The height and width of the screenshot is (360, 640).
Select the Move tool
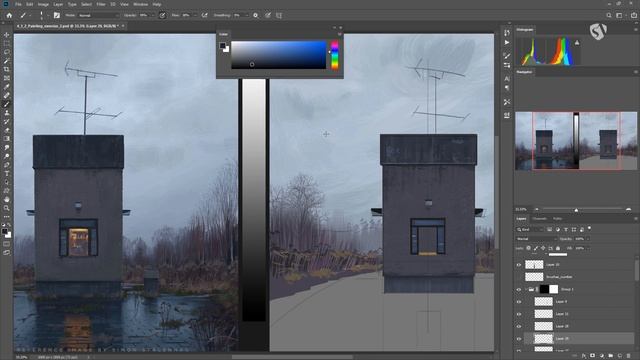[7, 35]
